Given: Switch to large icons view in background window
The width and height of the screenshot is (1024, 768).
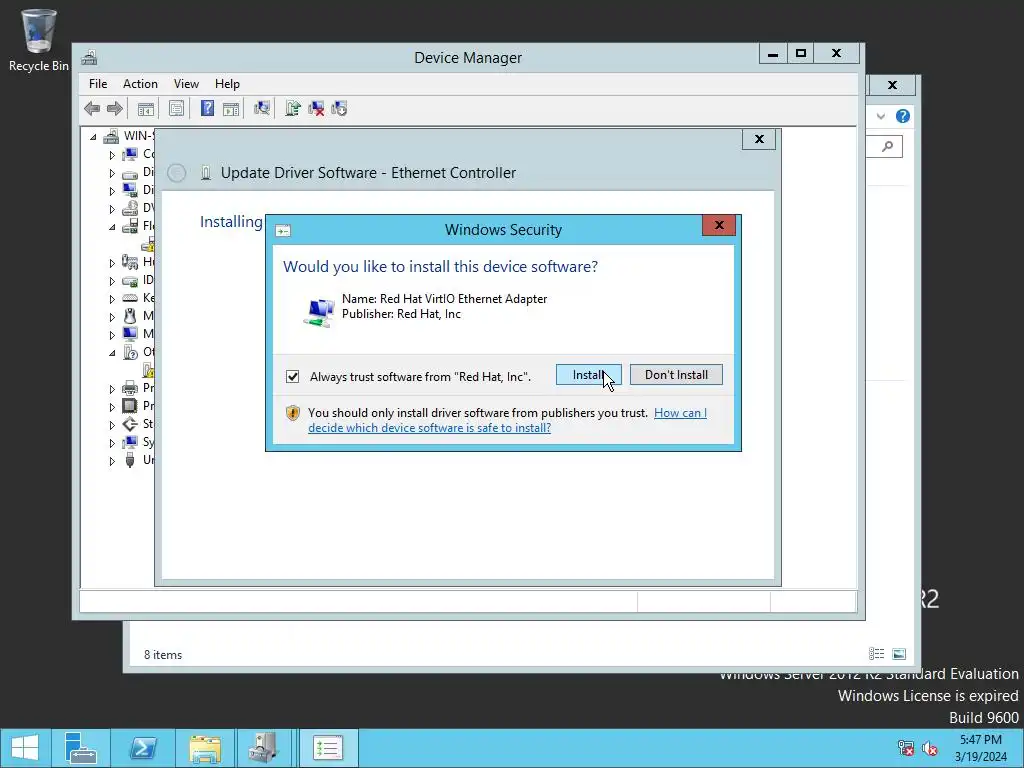Looking at the screenshot, I should click(899, 654).
